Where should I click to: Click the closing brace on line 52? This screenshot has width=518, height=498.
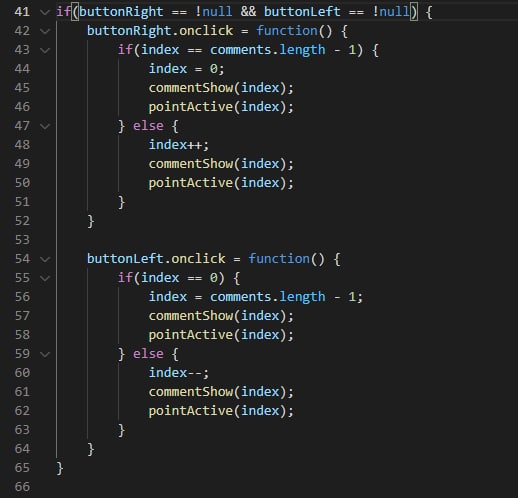pyautogui.click(x=91, y=221)
